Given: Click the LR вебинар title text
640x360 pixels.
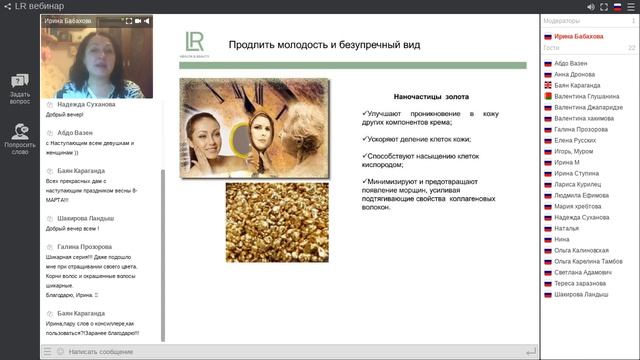Looking at the screenshot, I should click(39, 7).
